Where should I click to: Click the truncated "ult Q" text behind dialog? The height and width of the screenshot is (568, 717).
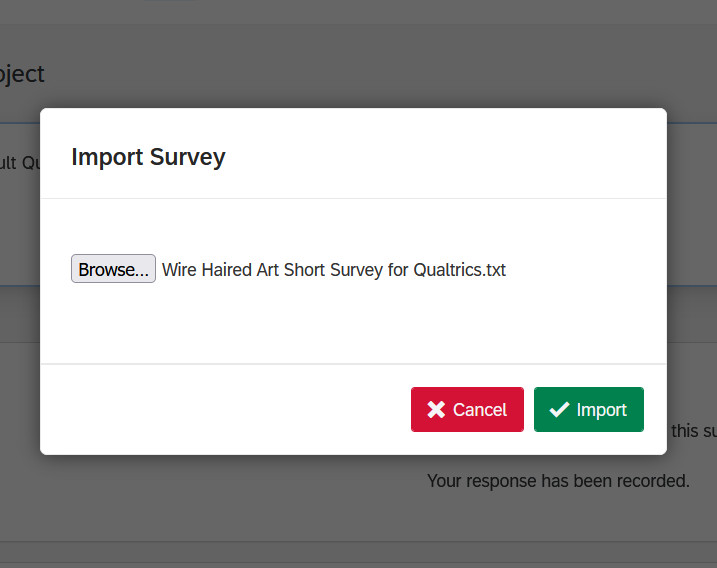pyautogui.click(x=18, y=163)
